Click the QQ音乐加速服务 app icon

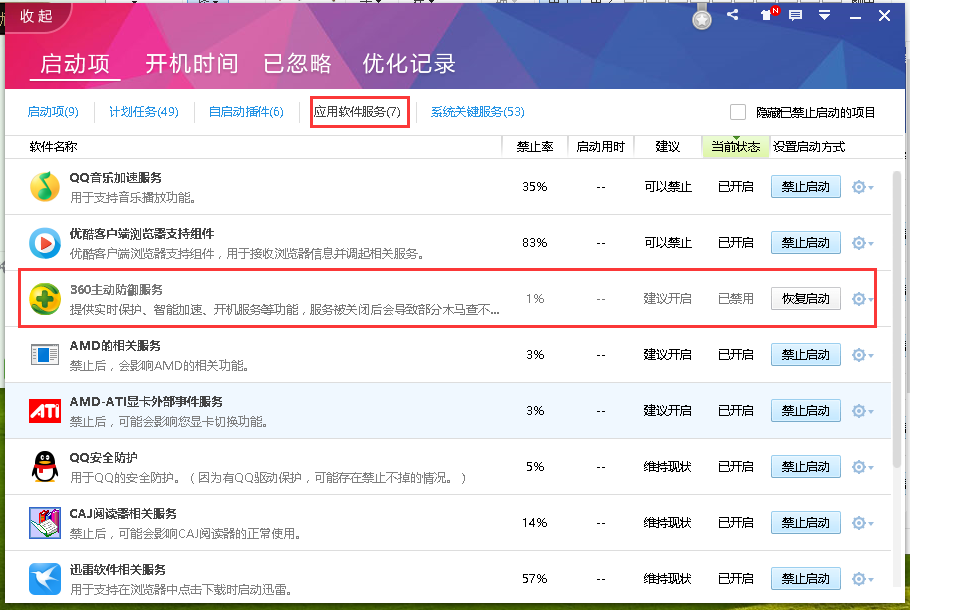coord(45,187)
